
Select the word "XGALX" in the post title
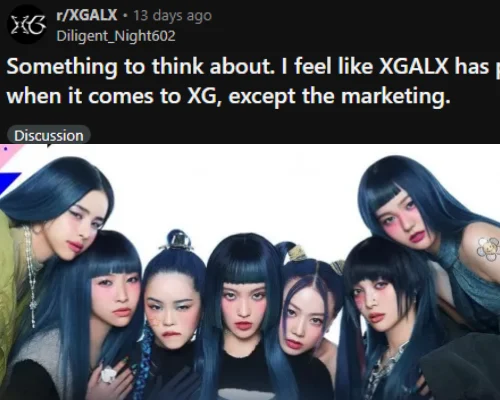pos(414,66)
